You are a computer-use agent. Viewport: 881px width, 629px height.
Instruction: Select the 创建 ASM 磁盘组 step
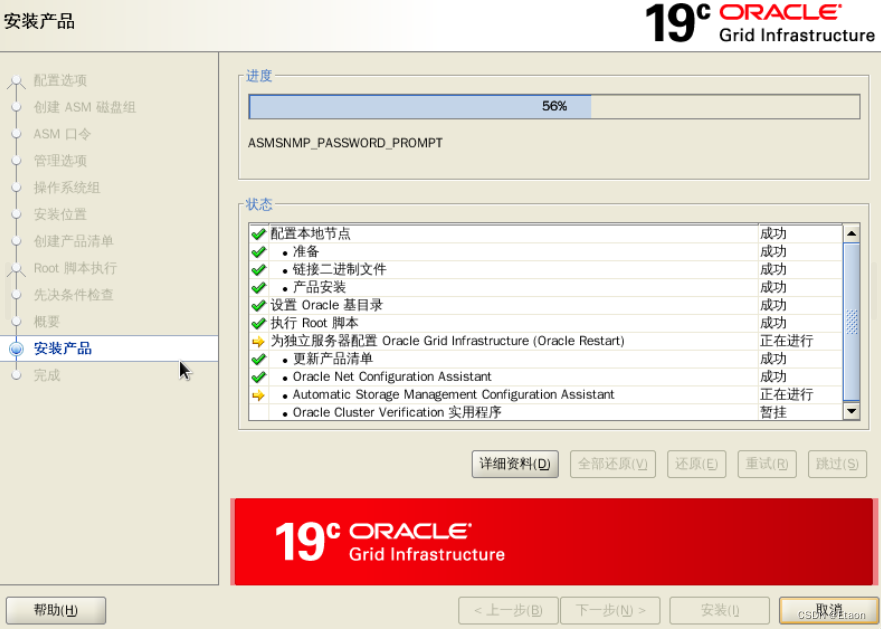84,107
